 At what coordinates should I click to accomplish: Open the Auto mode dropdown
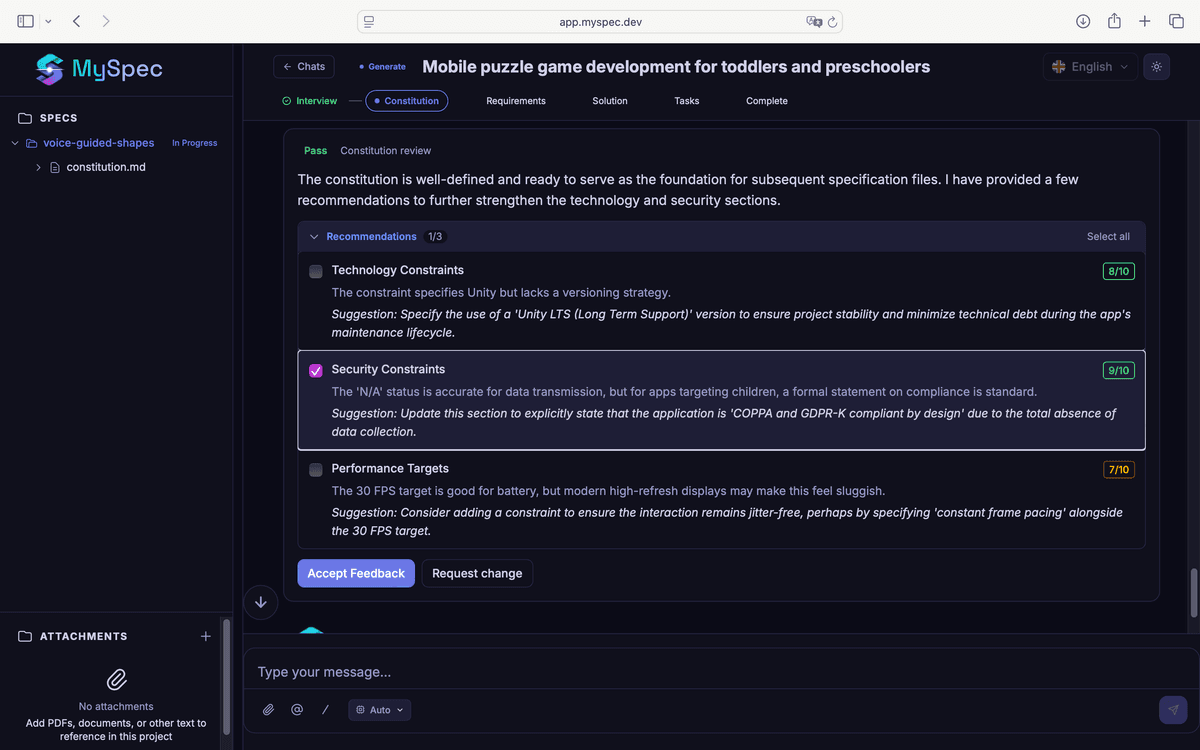380,710
